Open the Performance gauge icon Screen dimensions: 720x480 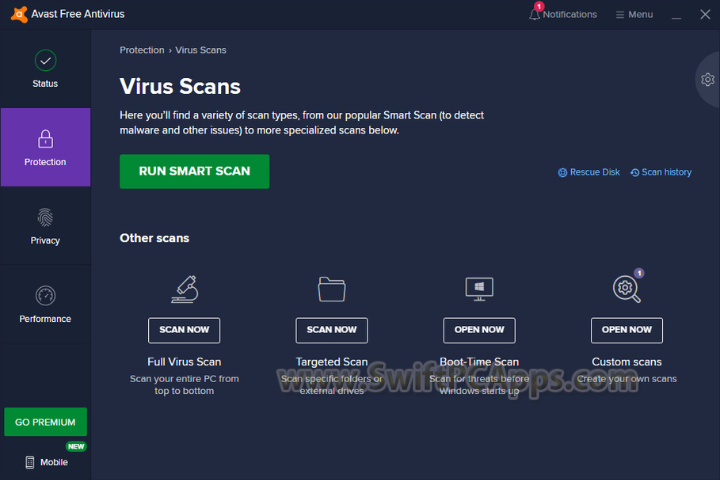pyautogui.click(x=45, y=295)
